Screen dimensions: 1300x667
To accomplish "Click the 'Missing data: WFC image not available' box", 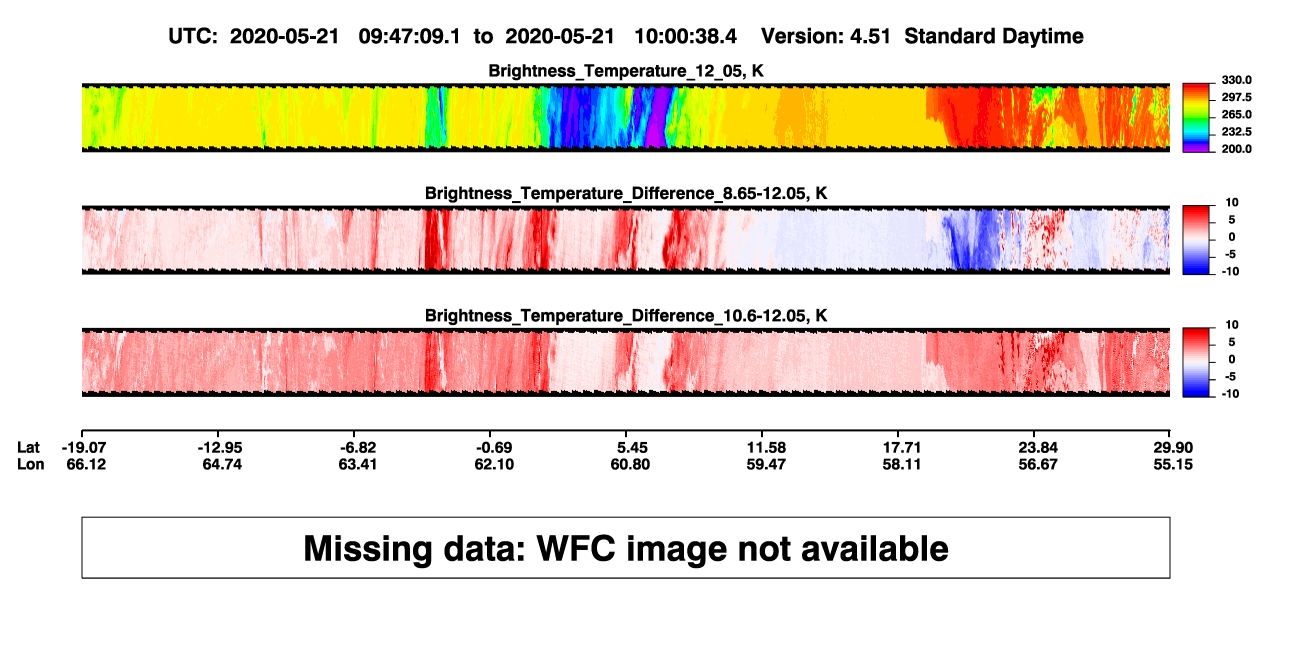I will point(626,547).
